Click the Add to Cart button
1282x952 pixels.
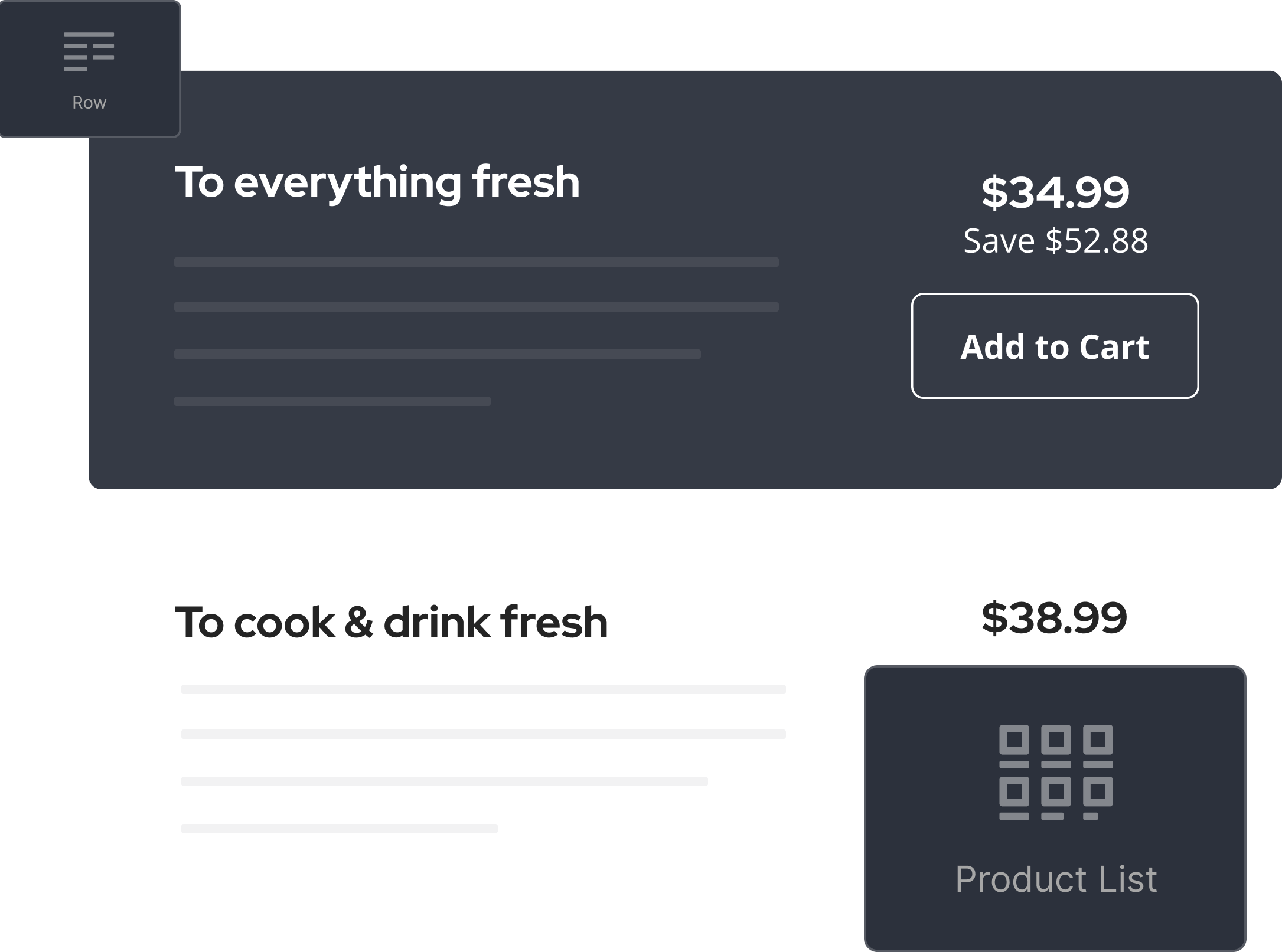(1055, 346)
